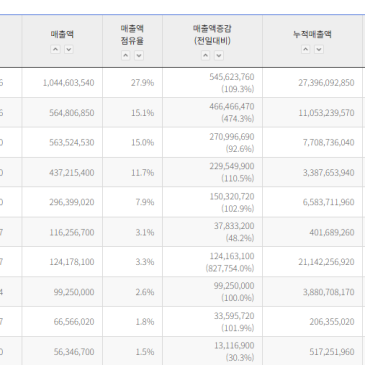Select the 517,251,960 cumulative sales cell
The image size is (365, 365).
point(332,352)
